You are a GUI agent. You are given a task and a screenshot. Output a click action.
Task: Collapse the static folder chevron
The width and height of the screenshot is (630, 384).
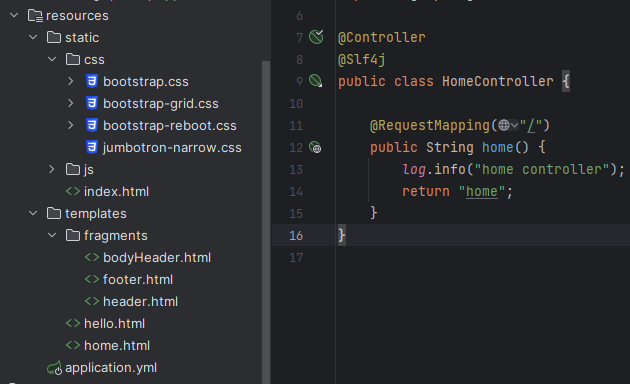coord(33,37)
